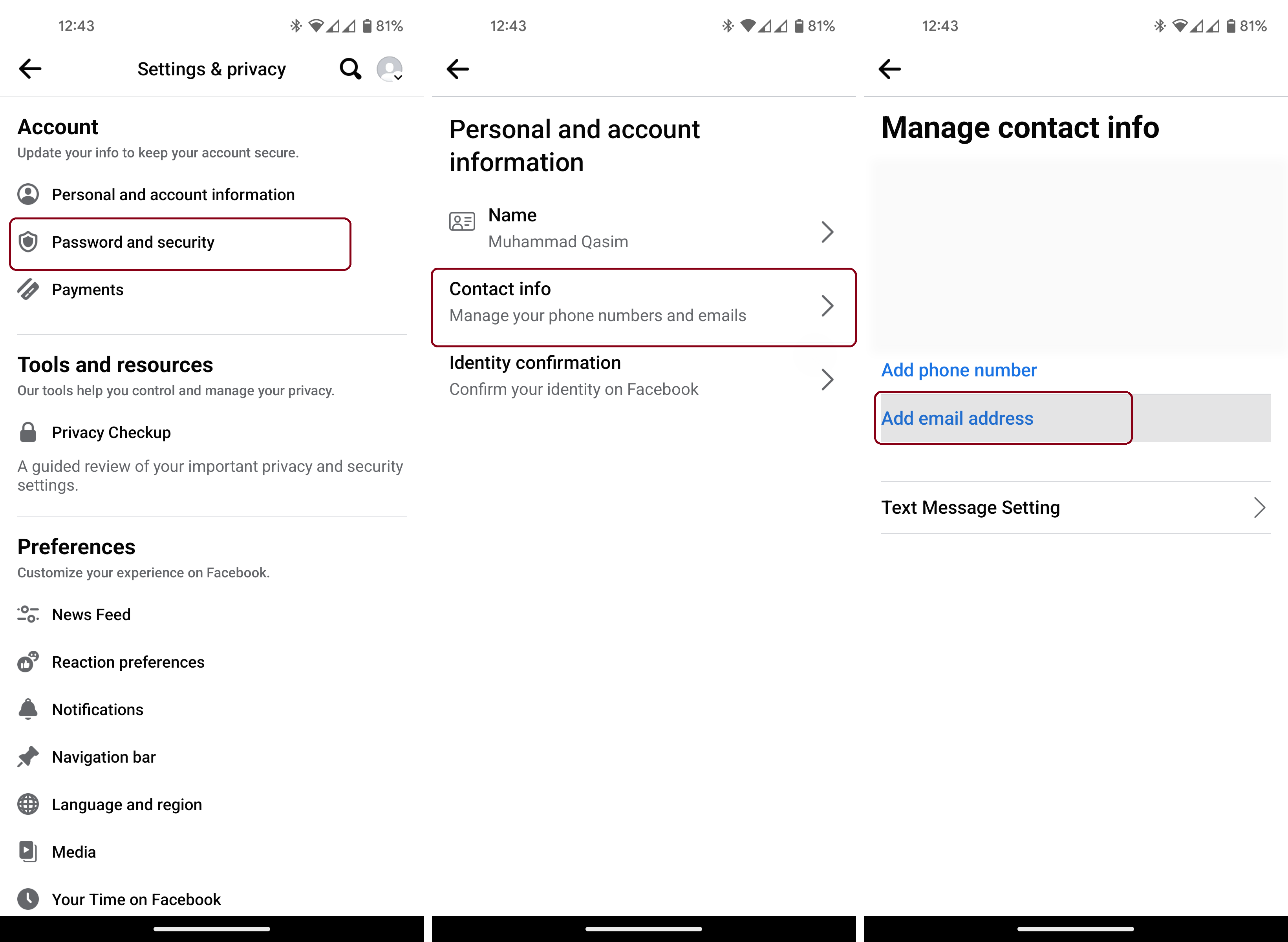Tap the Payments pencil icon
This screenshot has height=942, width=1288.
click(x=28, y=290)
